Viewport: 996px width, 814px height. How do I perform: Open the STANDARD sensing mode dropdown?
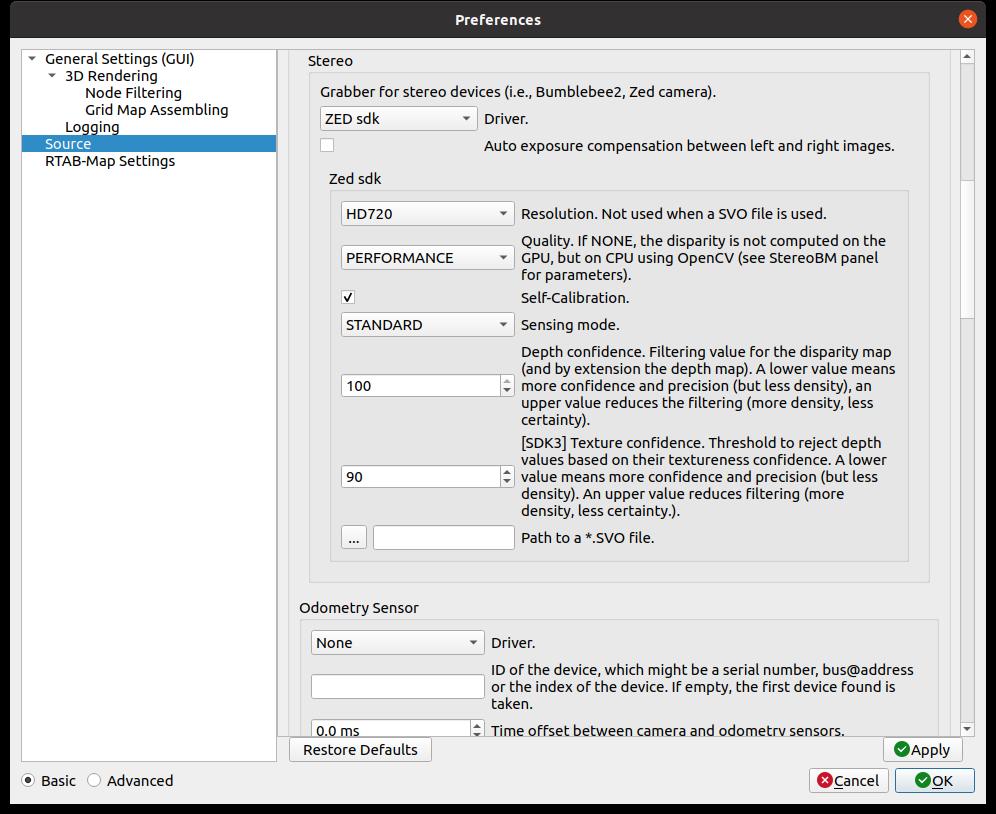(x=427, y=325)
